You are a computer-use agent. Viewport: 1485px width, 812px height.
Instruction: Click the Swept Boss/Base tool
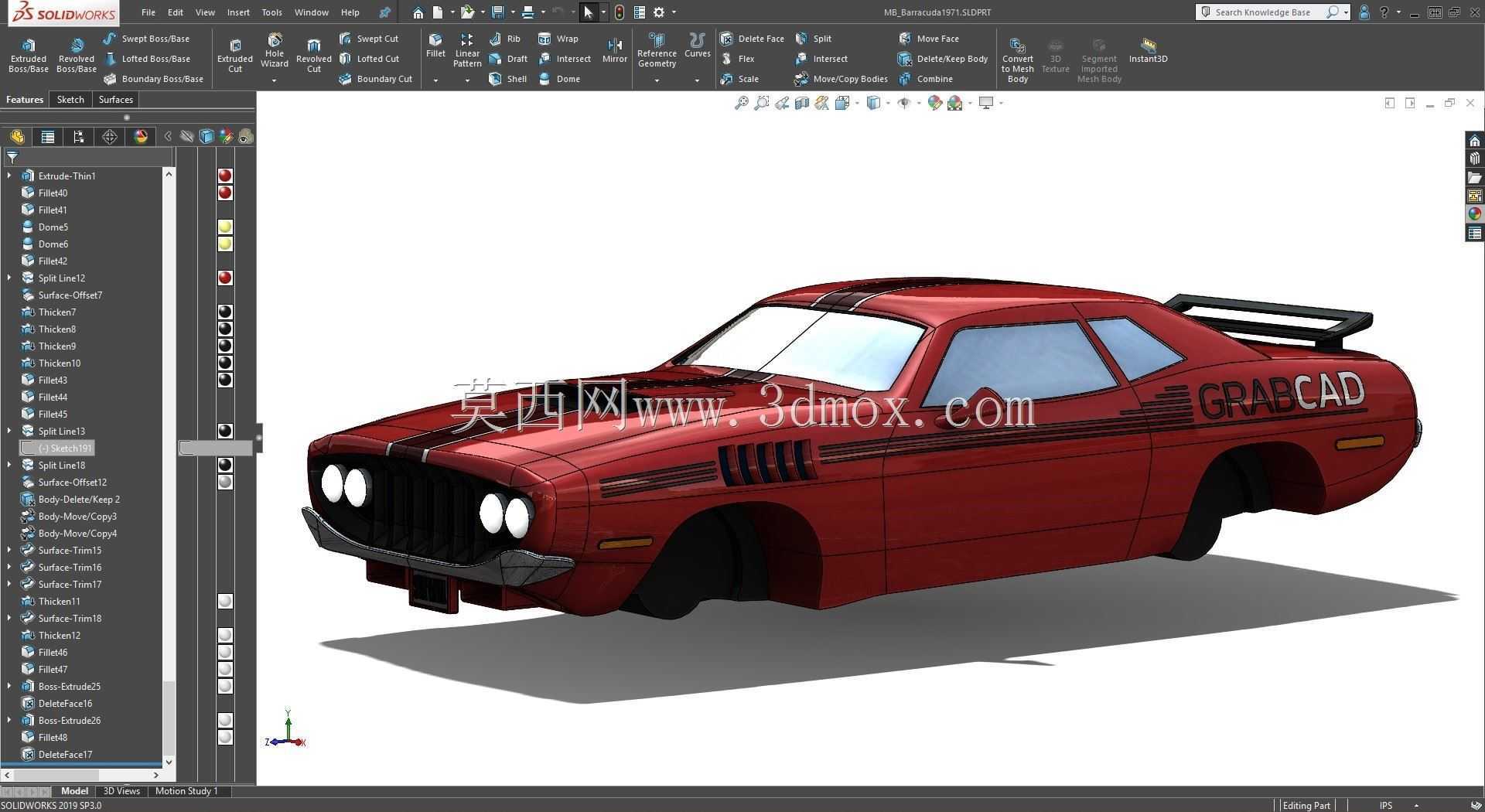click(146, 39)
